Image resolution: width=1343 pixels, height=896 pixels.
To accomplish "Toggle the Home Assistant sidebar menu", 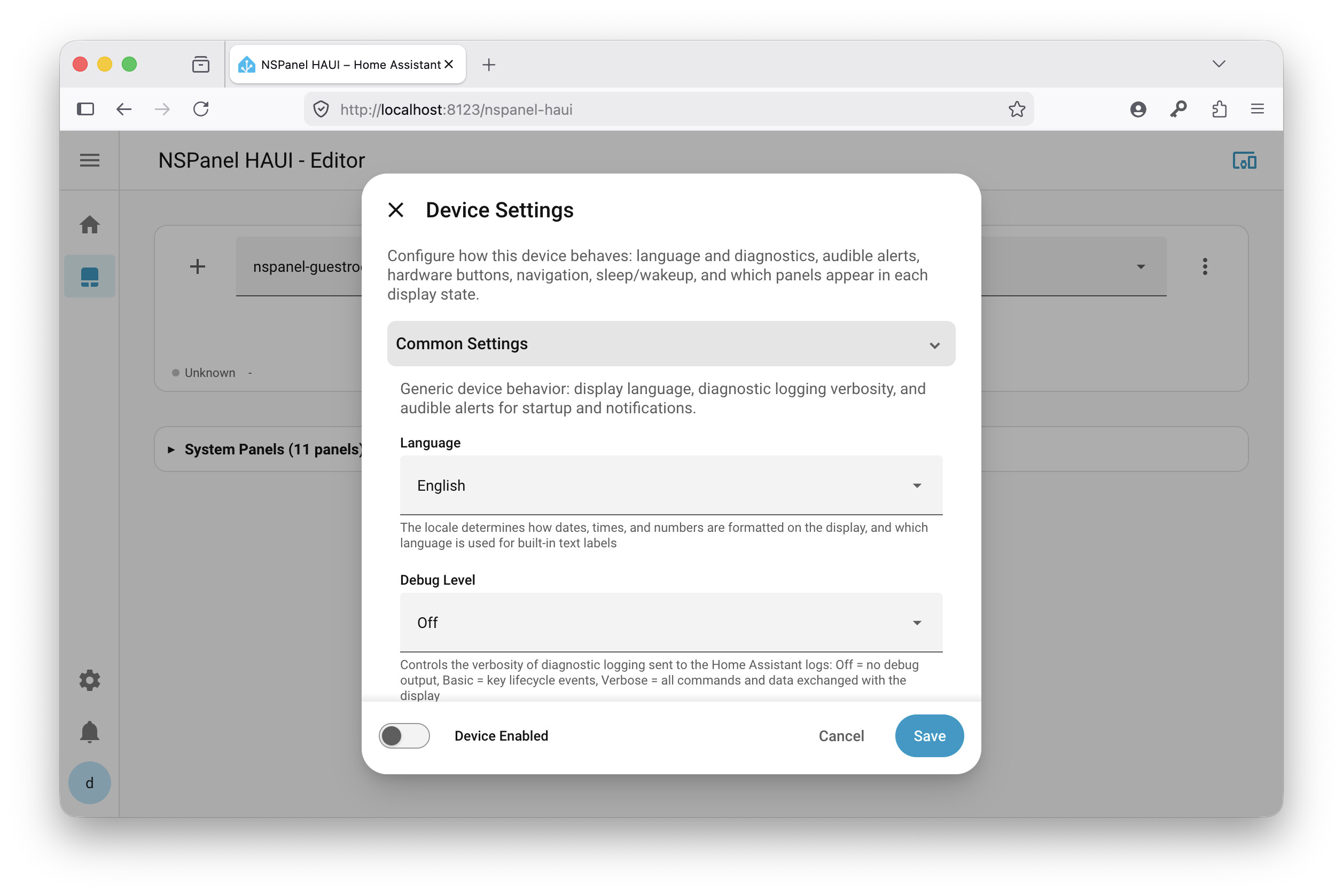I will pos(90,161).
